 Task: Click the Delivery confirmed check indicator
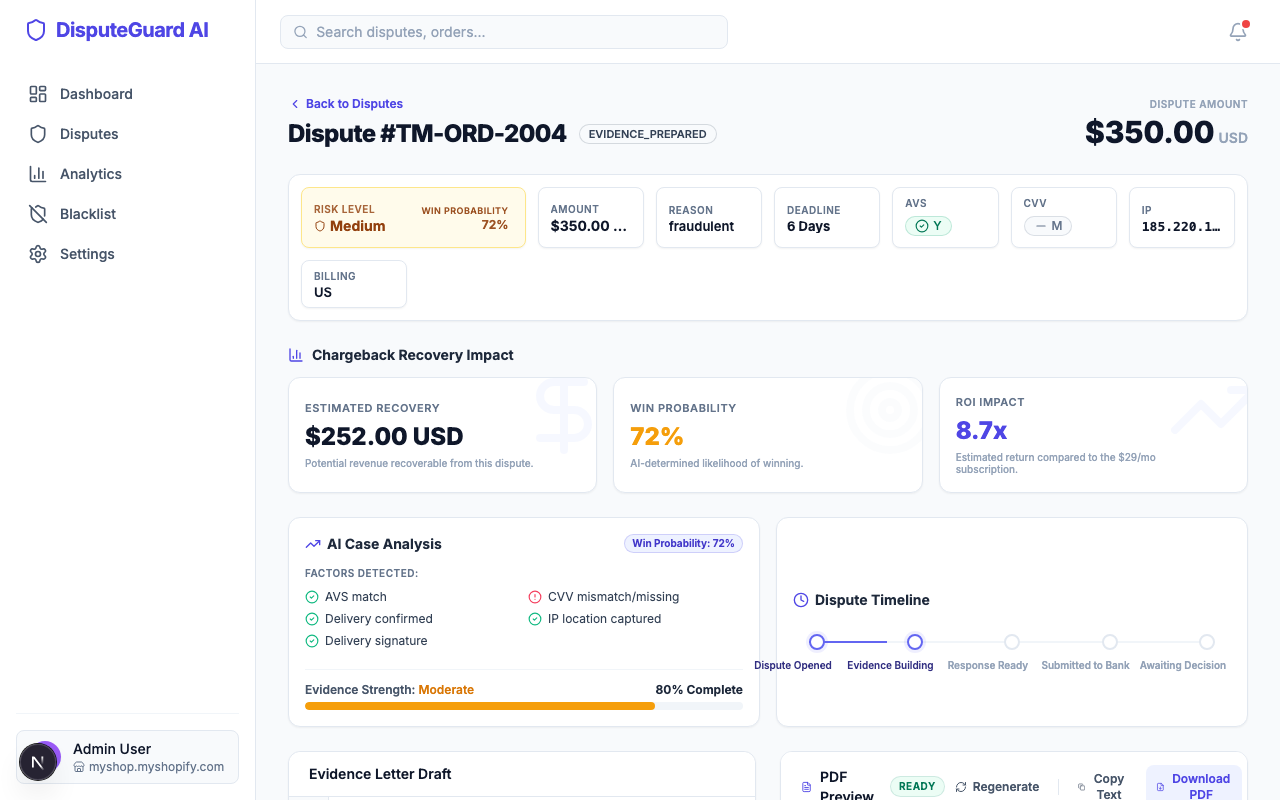point(311,618)
